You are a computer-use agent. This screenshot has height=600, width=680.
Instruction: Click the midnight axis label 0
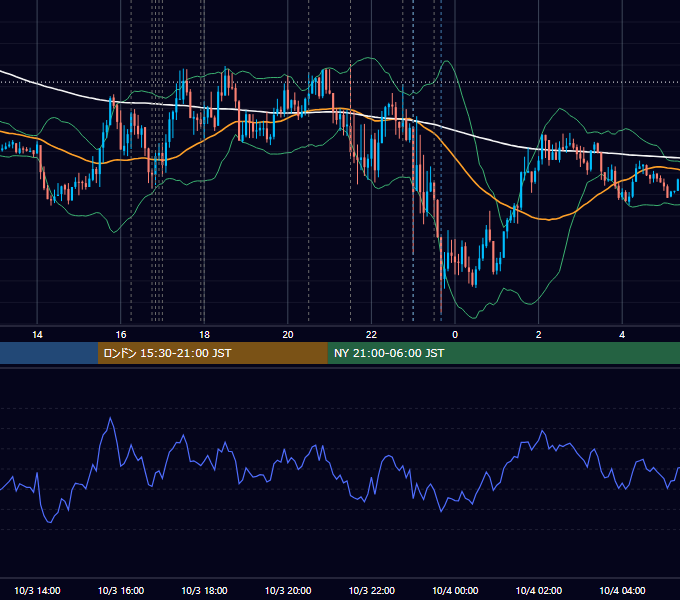455,335
